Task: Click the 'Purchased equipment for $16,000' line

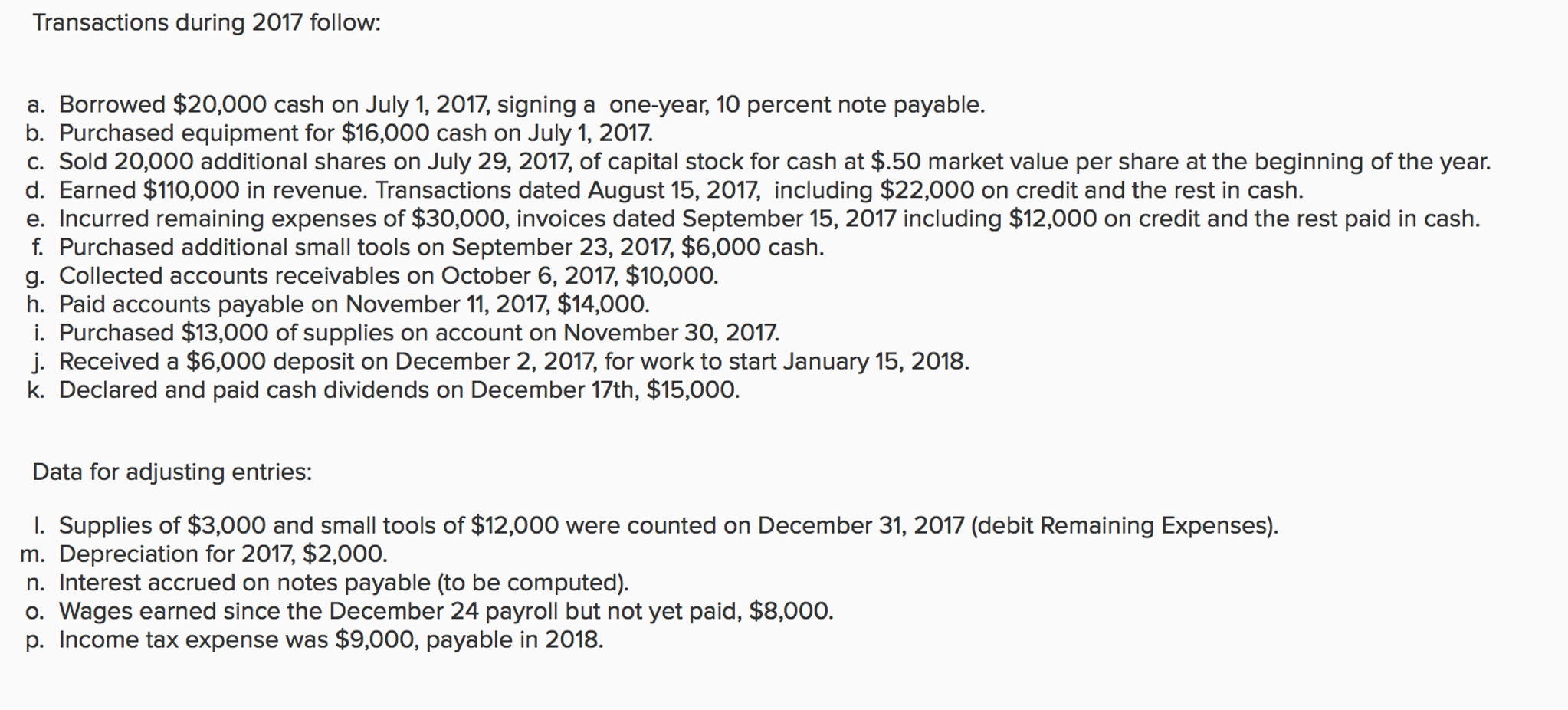Action: 340,133
